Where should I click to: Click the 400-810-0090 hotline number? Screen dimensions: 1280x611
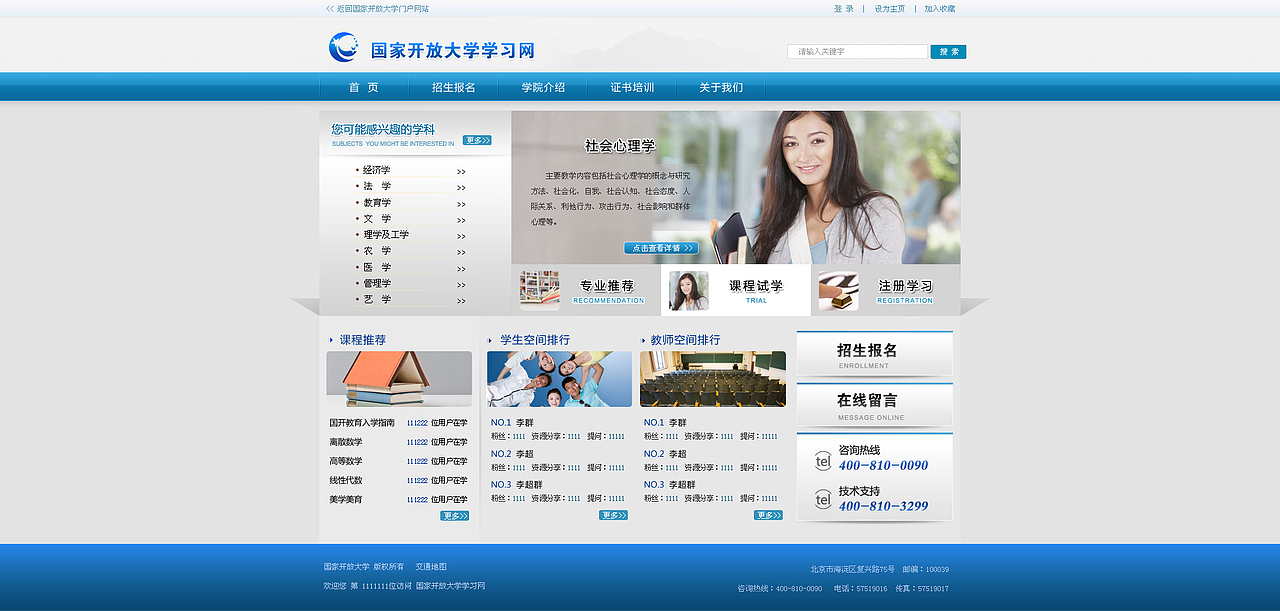(x=883, y=466)
